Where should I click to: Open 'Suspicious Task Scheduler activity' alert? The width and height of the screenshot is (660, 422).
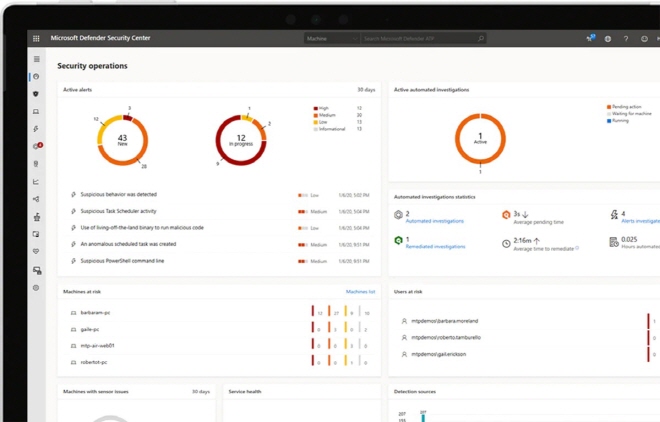click(x=118, y=211)
